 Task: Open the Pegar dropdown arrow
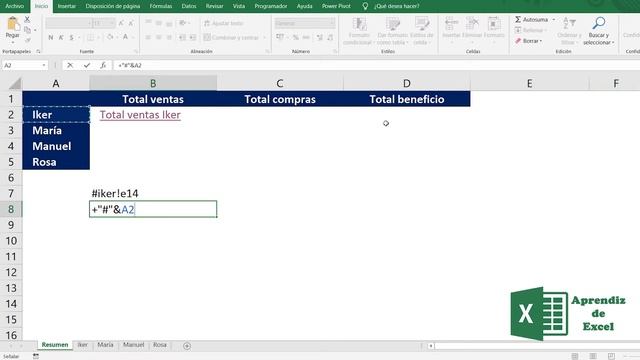tap(13, 42)
